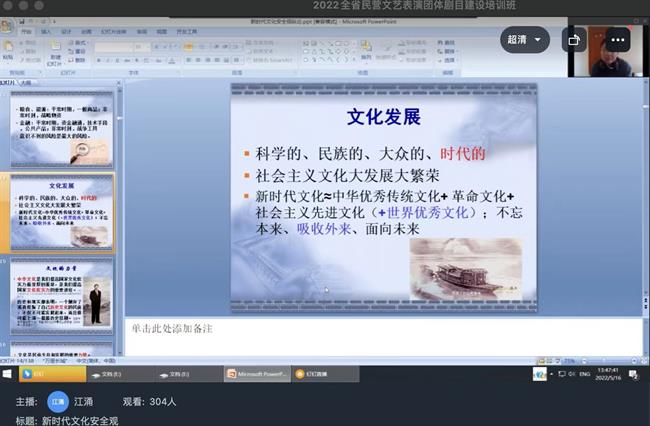650x426 pixels.
Task: Select the 插入 ribbon tab
Action: [47, 31]
